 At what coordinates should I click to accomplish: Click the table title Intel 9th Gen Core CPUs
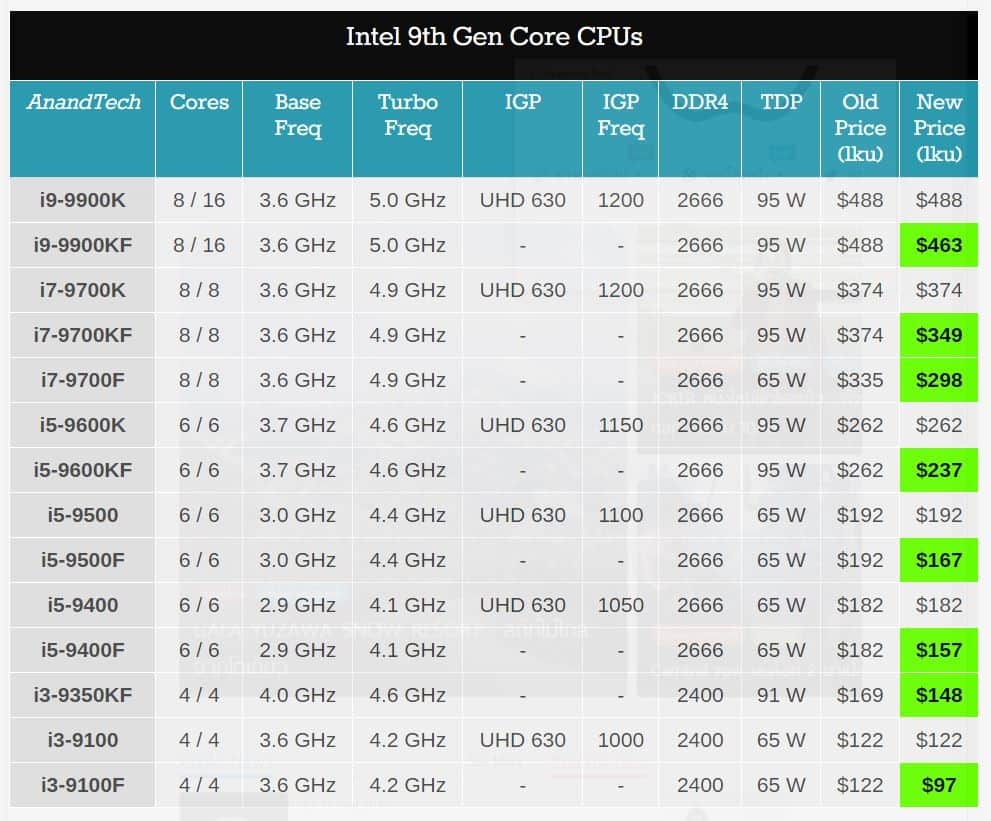coord(494,38)
